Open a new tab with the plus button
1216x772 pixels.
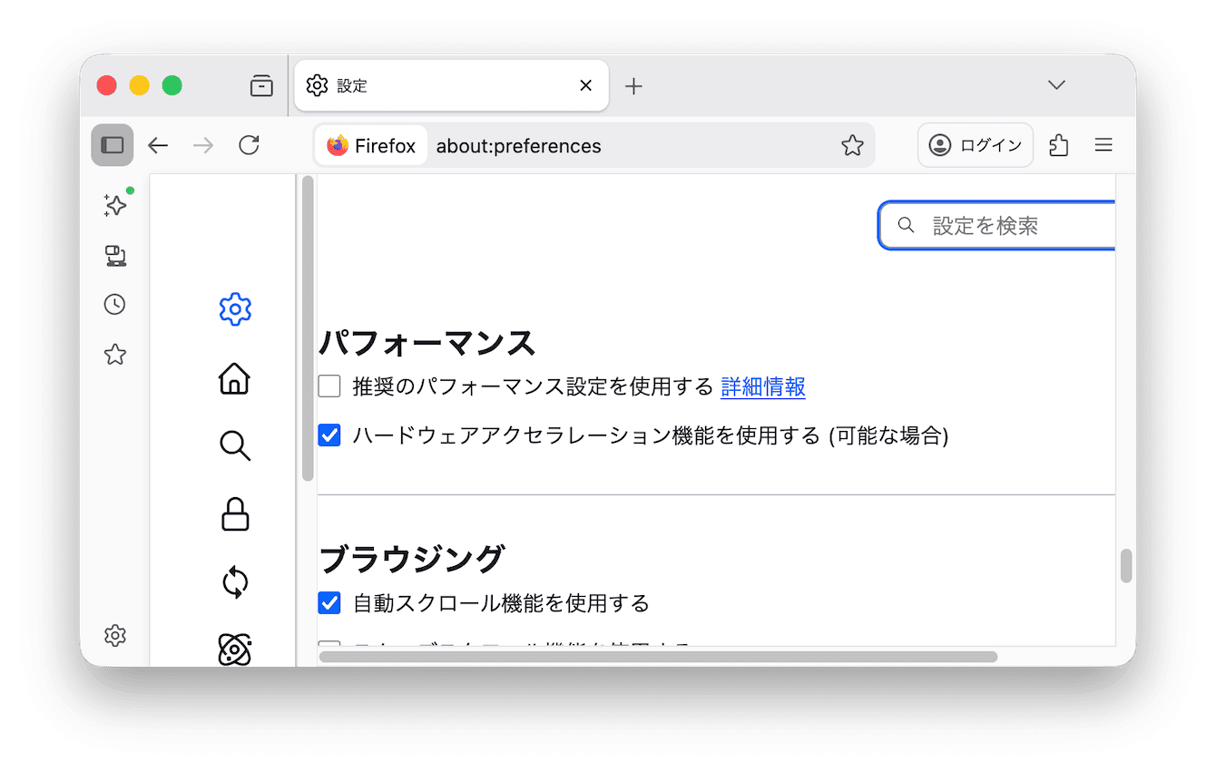point(633,85)
